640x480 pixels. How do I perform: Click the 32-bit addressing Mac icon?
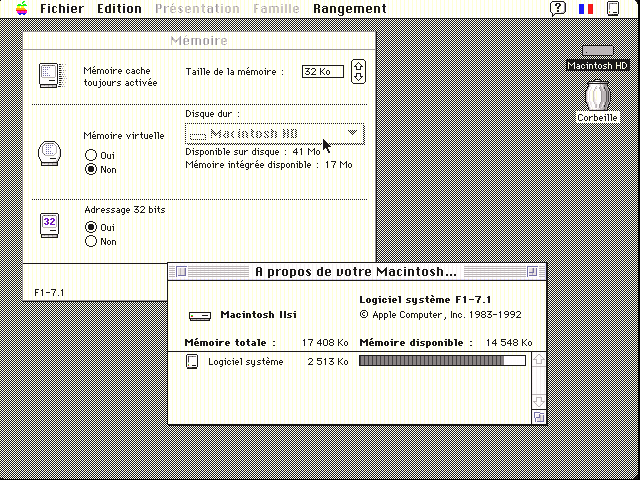pyautogui.click(x=49, y=225)
